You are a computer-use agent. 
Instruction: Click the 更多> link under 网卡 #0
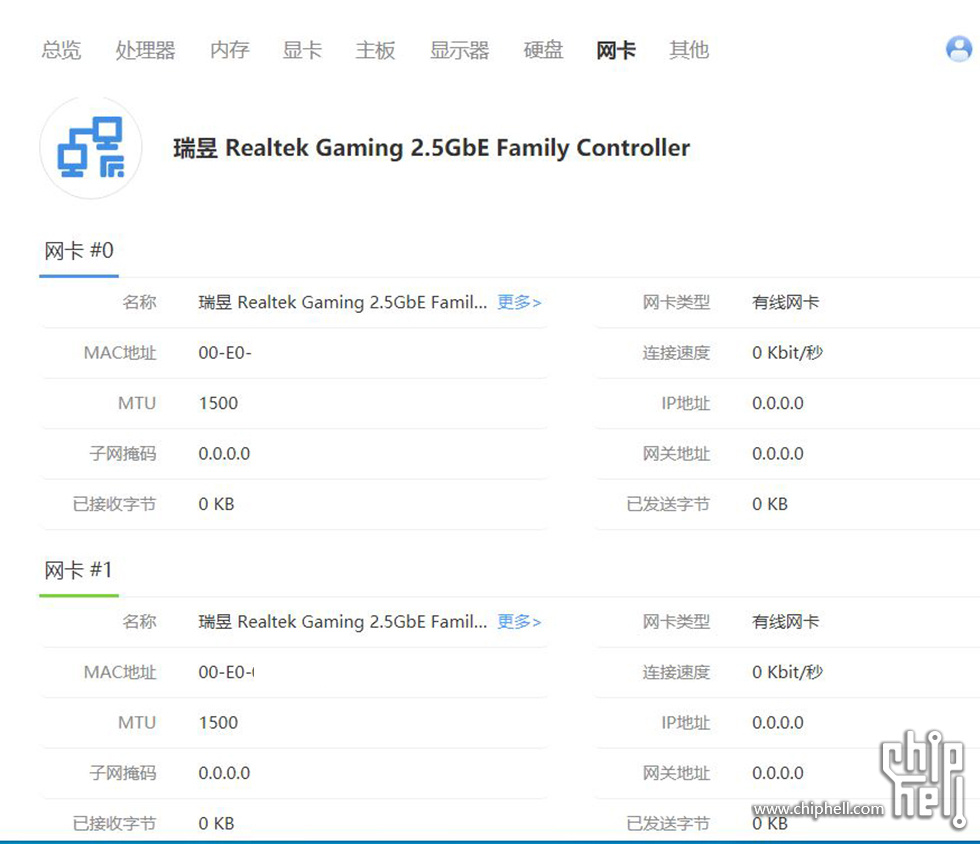(519, 303)
